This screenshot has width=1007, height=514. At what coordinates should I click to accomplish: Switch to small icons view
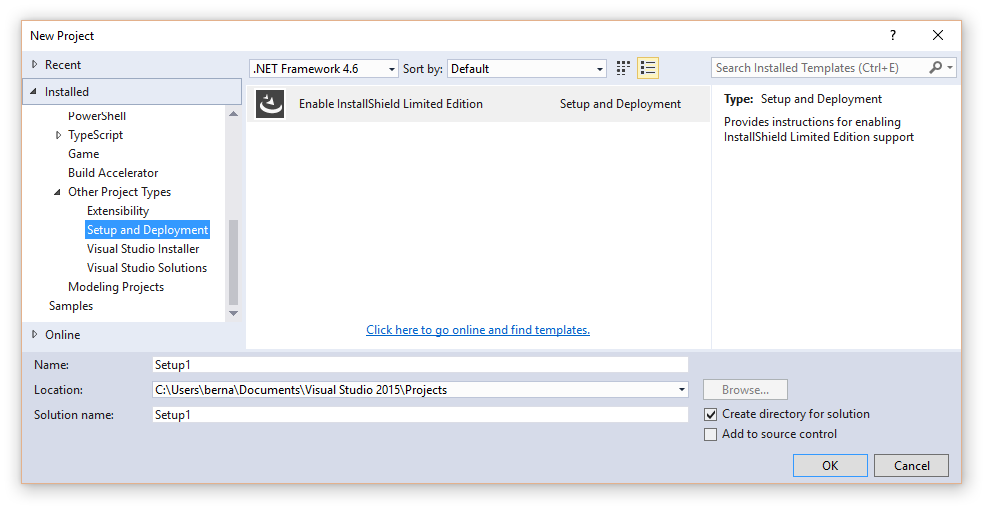(x=623, y=68)
